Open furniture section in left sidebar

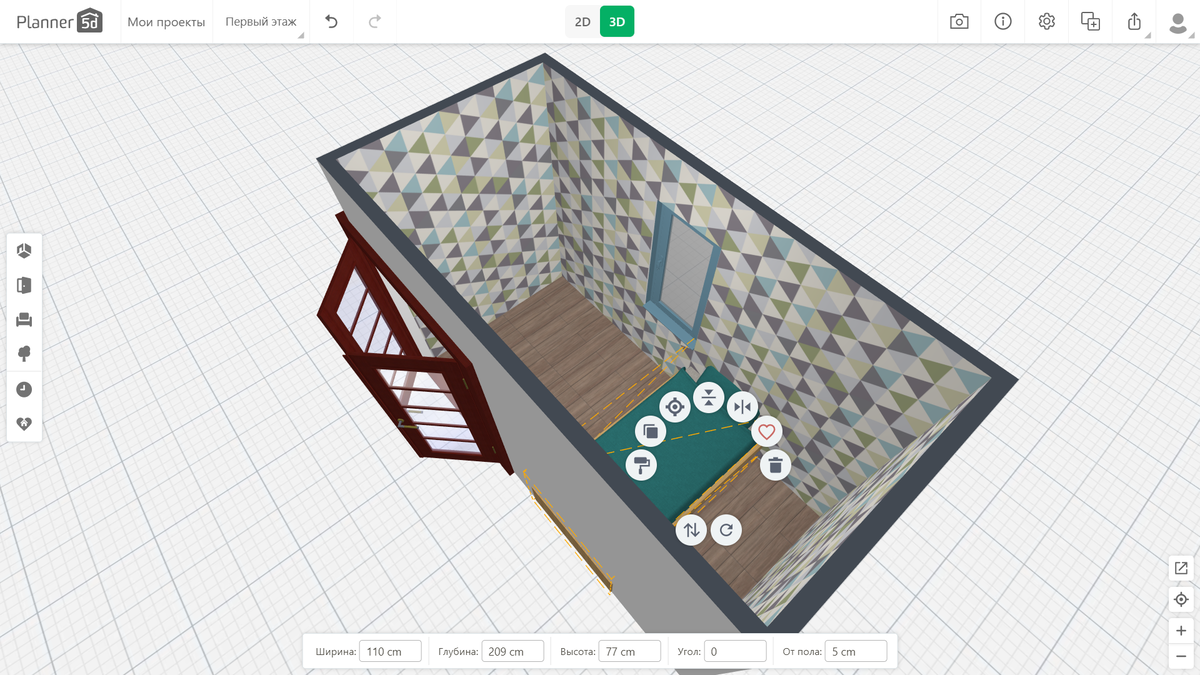tap(24, 319)
